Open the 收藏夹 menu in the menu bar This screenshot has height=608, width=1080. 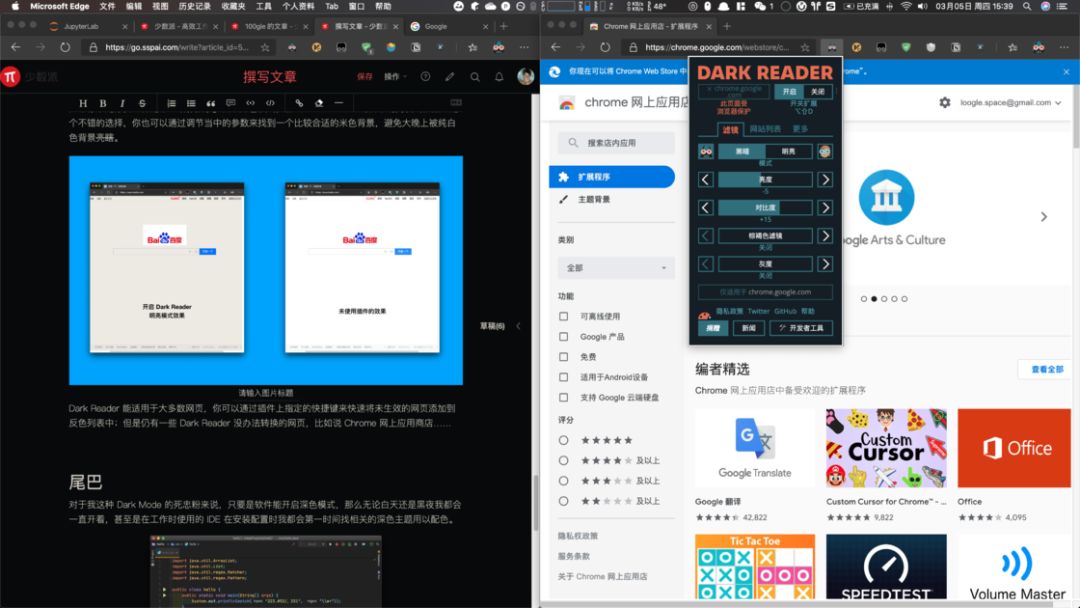233,6
